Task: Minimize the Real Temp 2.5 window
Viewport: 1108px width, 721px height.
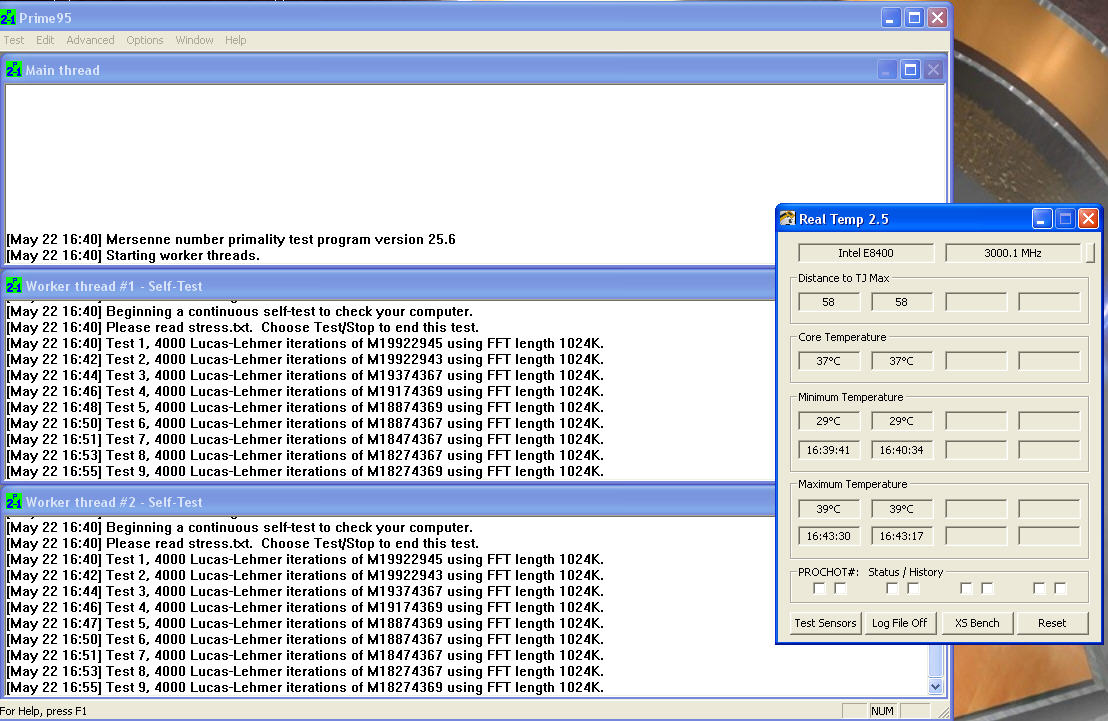Action: click(1042, 218)
